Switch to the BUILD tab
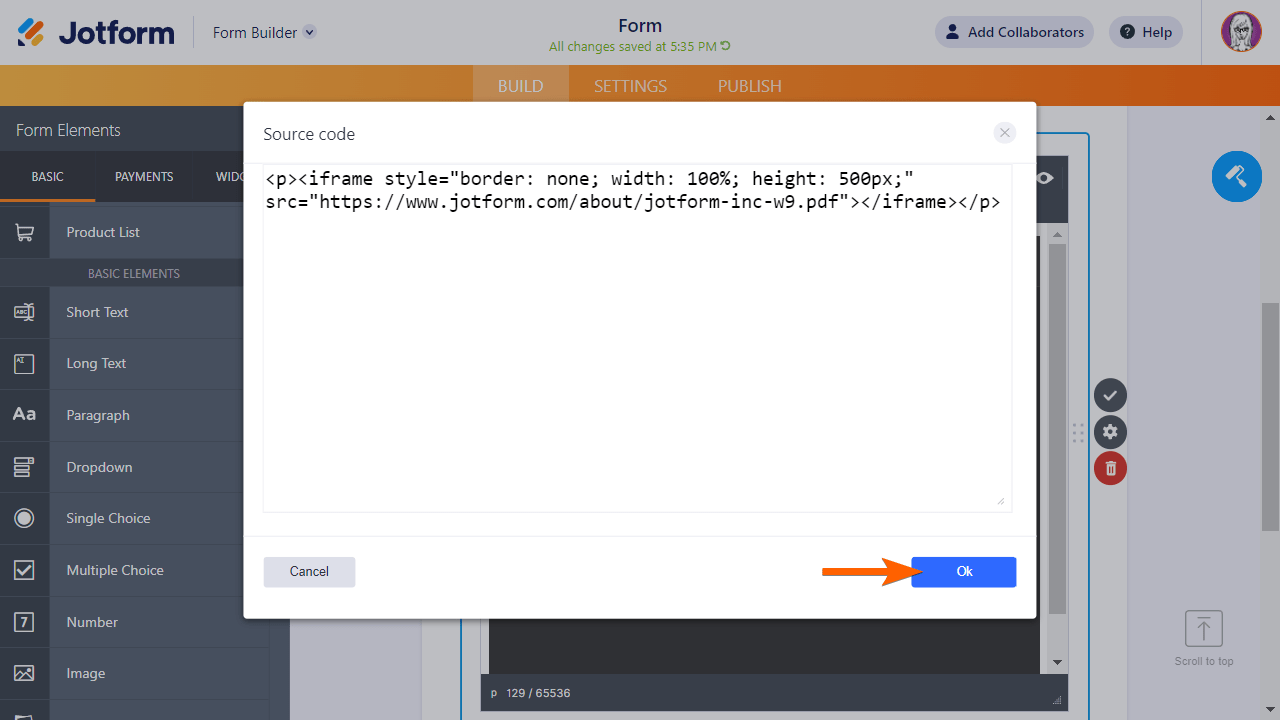The height and width of the screenshot is (720, 1280). click(x=521, y=86)
